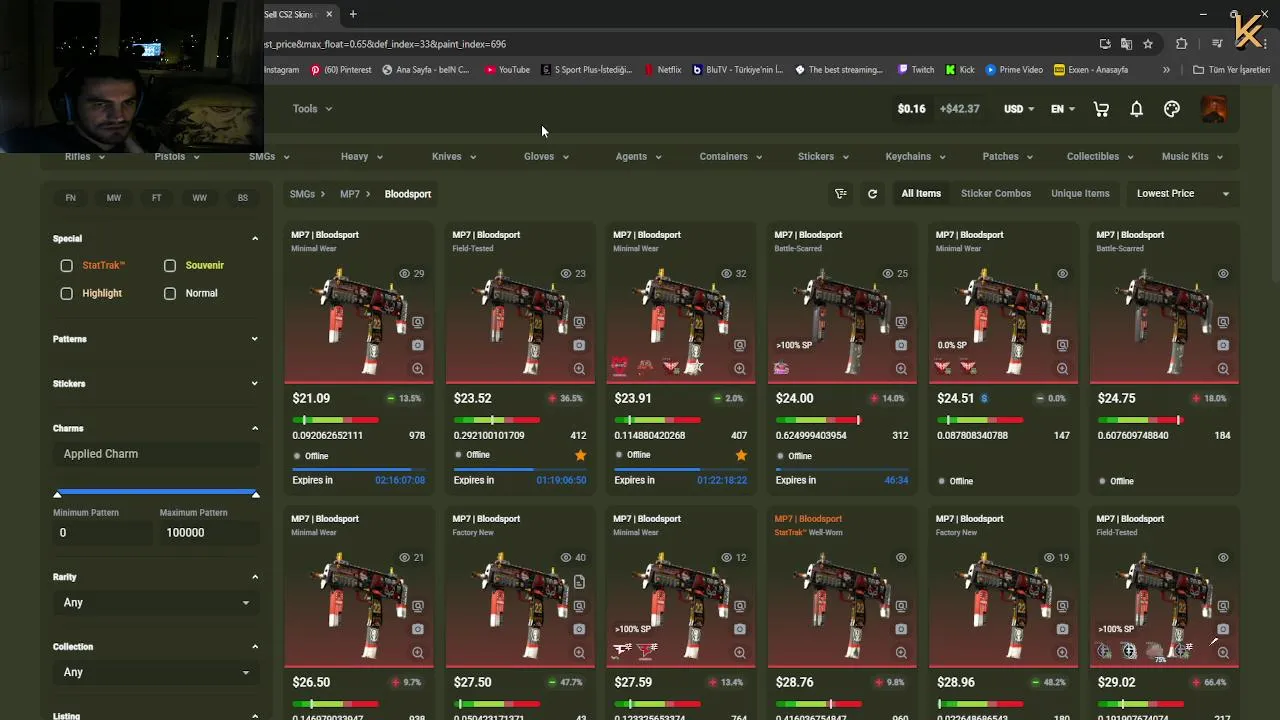
Task: Zoom into the $26.50 MP7 image
Action: click(x=418, y=653)
